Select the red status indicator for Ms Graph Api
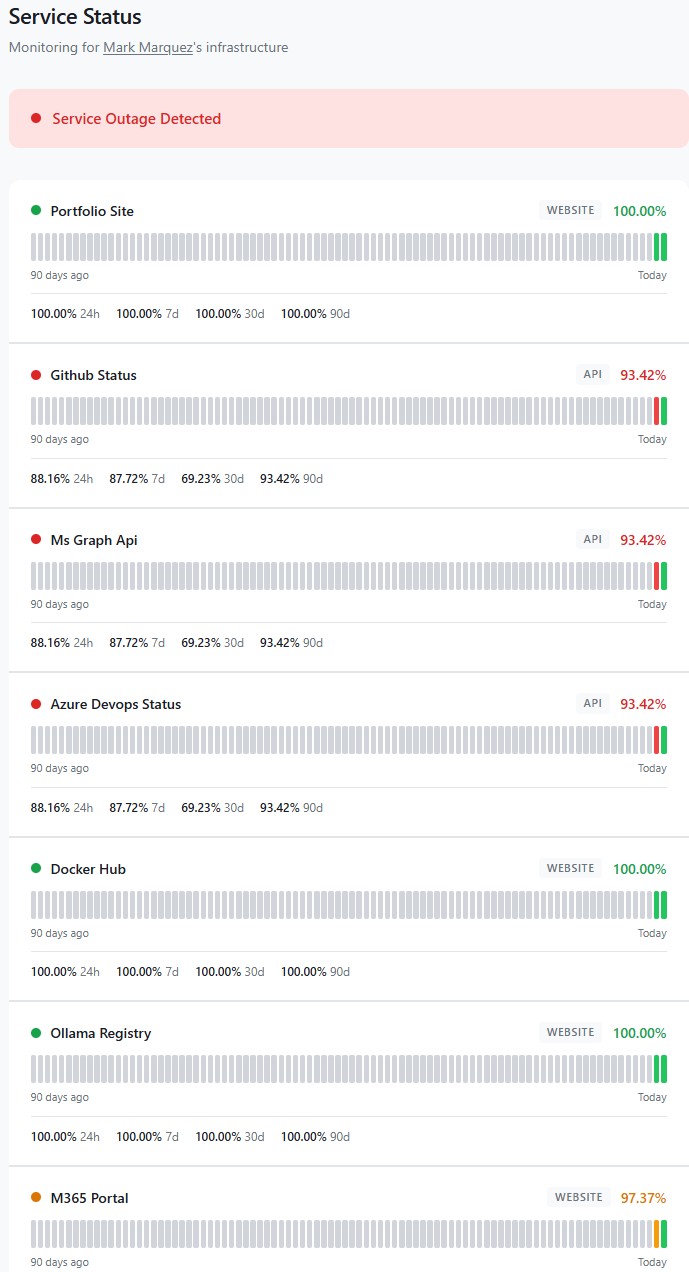689x1272 pixels. [36, 540]
